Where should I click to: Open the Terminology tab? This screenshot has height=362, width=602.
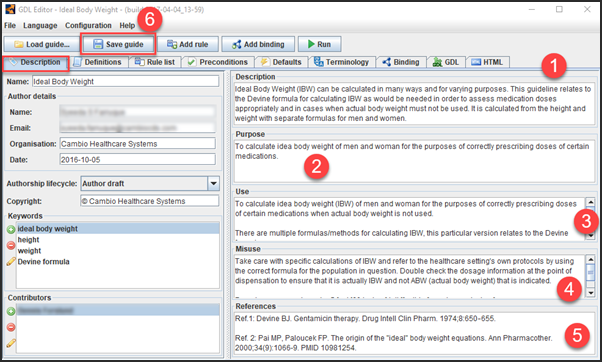tap(342, 62)
